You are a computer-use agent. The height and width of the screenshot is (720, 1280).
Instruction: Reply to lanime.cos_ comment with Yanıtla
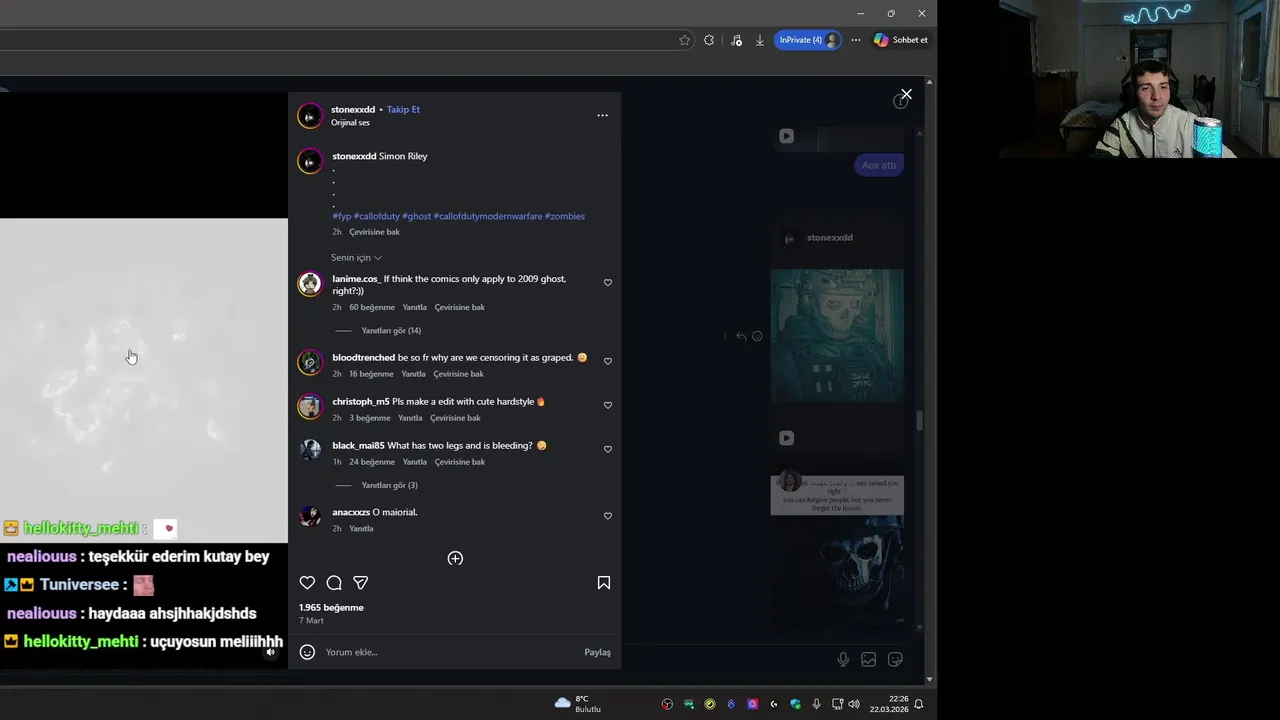tap(414, 307)
